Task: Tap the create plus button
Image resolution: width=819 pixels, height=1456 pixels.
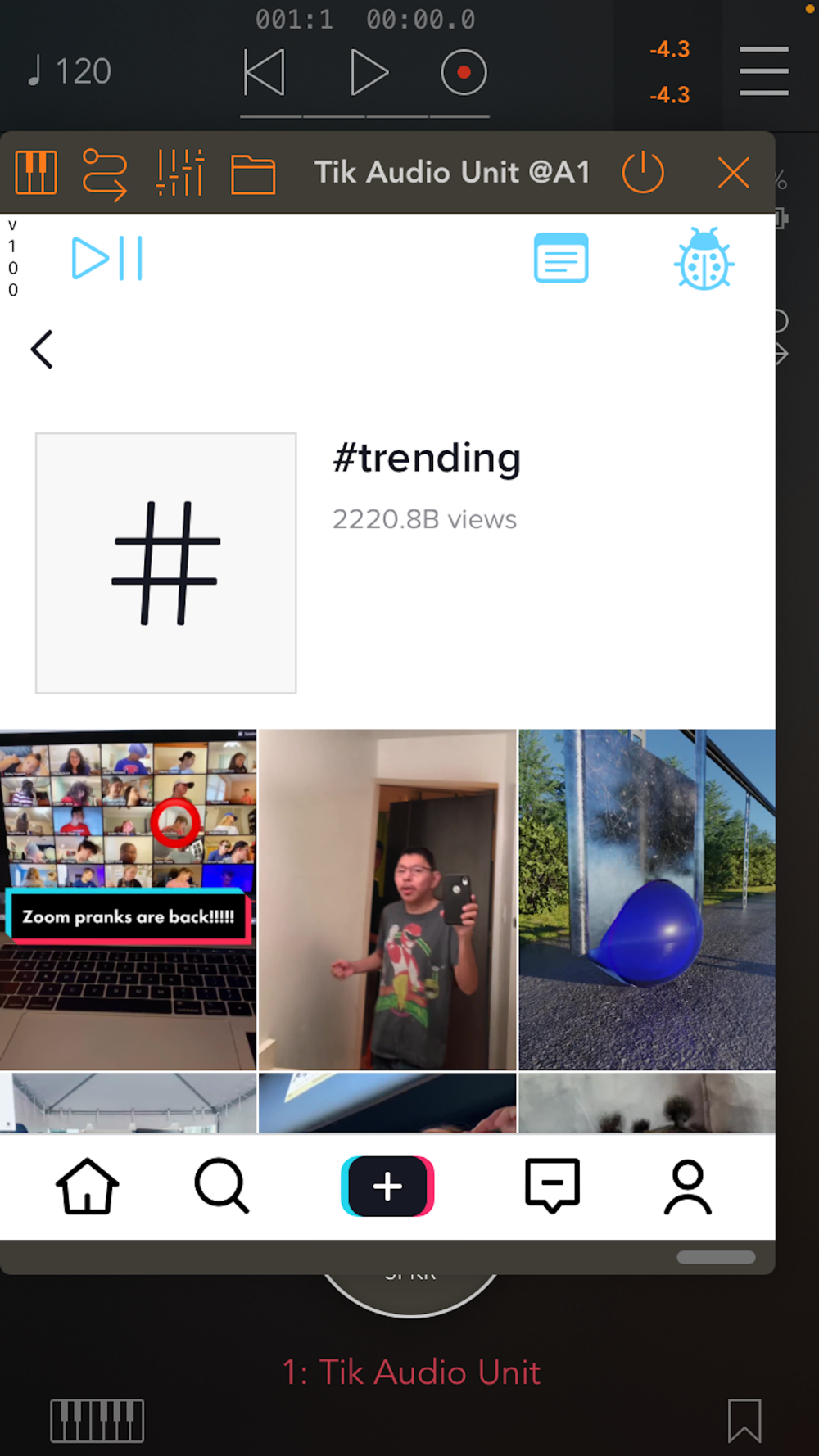Action: [387, 1186]
